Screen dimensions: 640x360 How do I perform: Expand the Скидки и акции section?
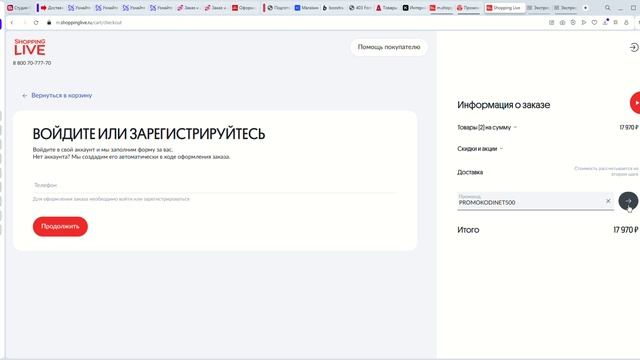click(480, 149)
